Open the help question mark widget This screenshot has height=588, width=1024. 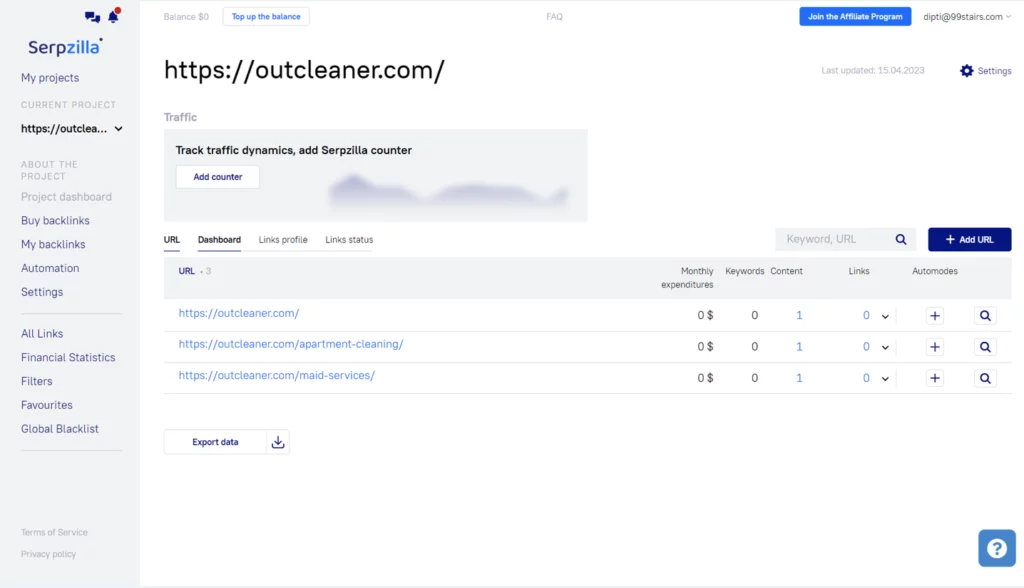coord(997,548)
